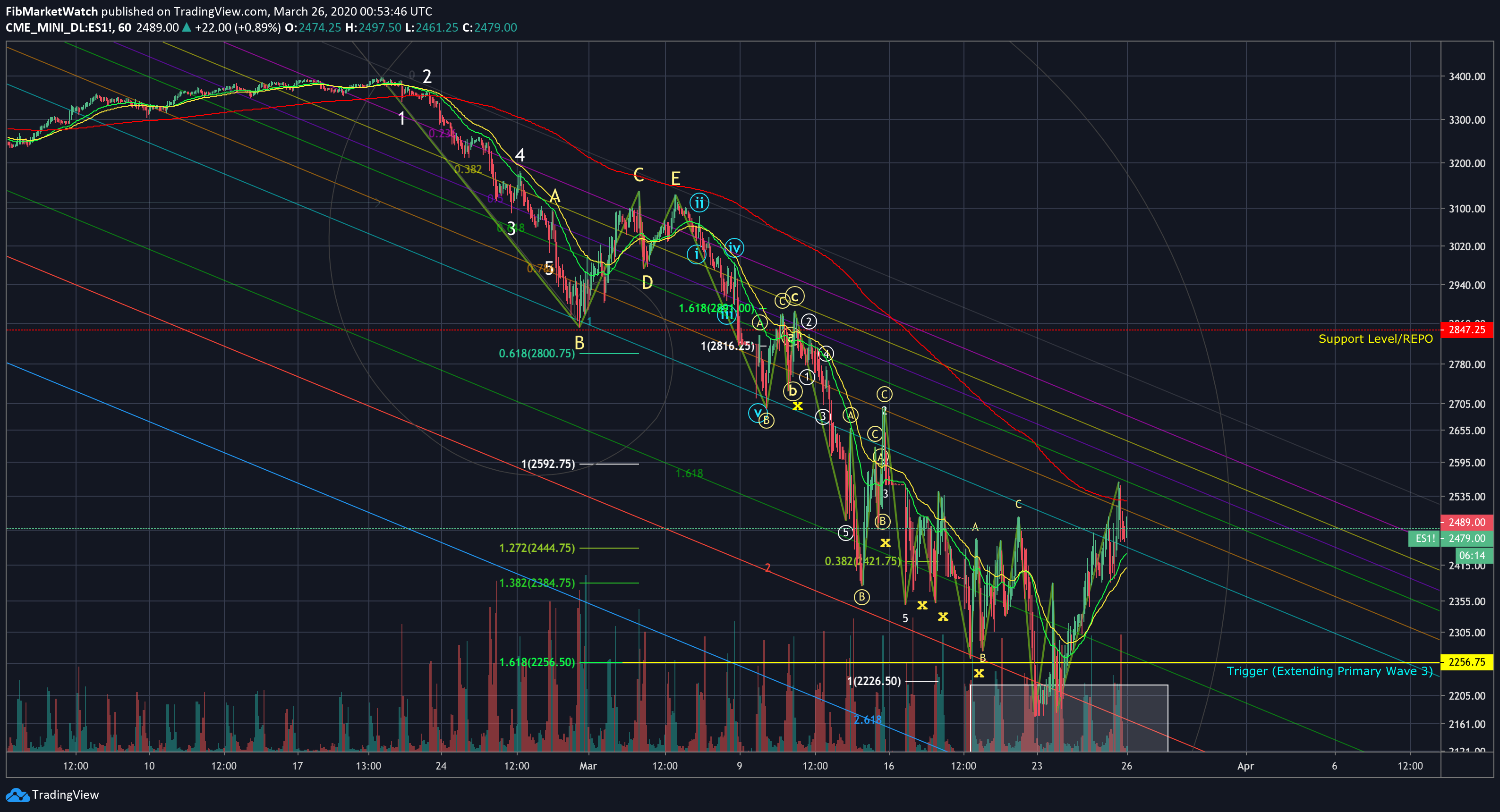Select the open value O:2474.25
Viewport: 1500px width, 812px height.
pos(313,27)
